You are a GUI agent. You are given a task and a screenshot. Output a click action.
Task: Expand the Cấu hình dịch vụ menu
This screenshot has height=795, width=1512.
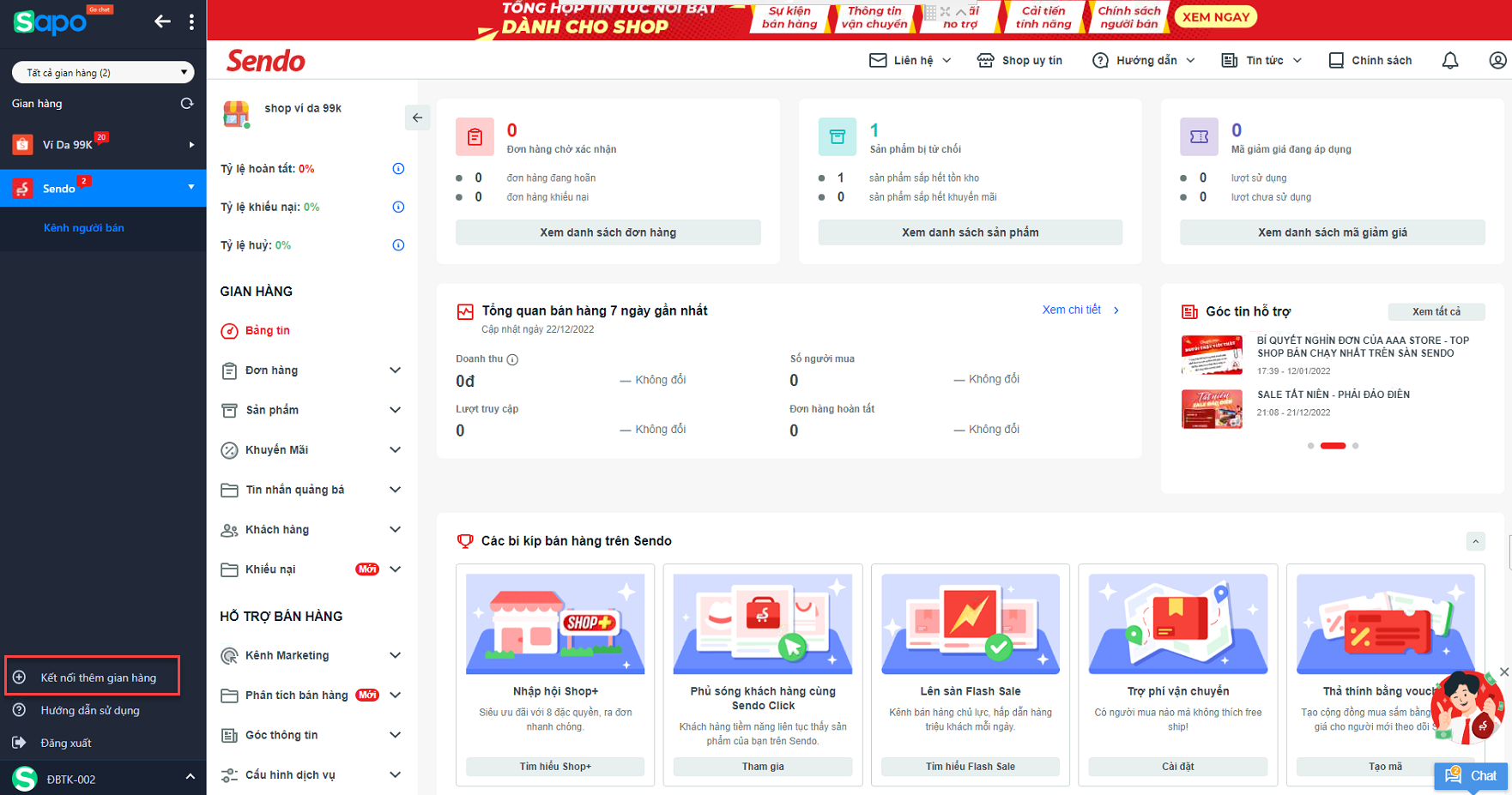[395, 774]
